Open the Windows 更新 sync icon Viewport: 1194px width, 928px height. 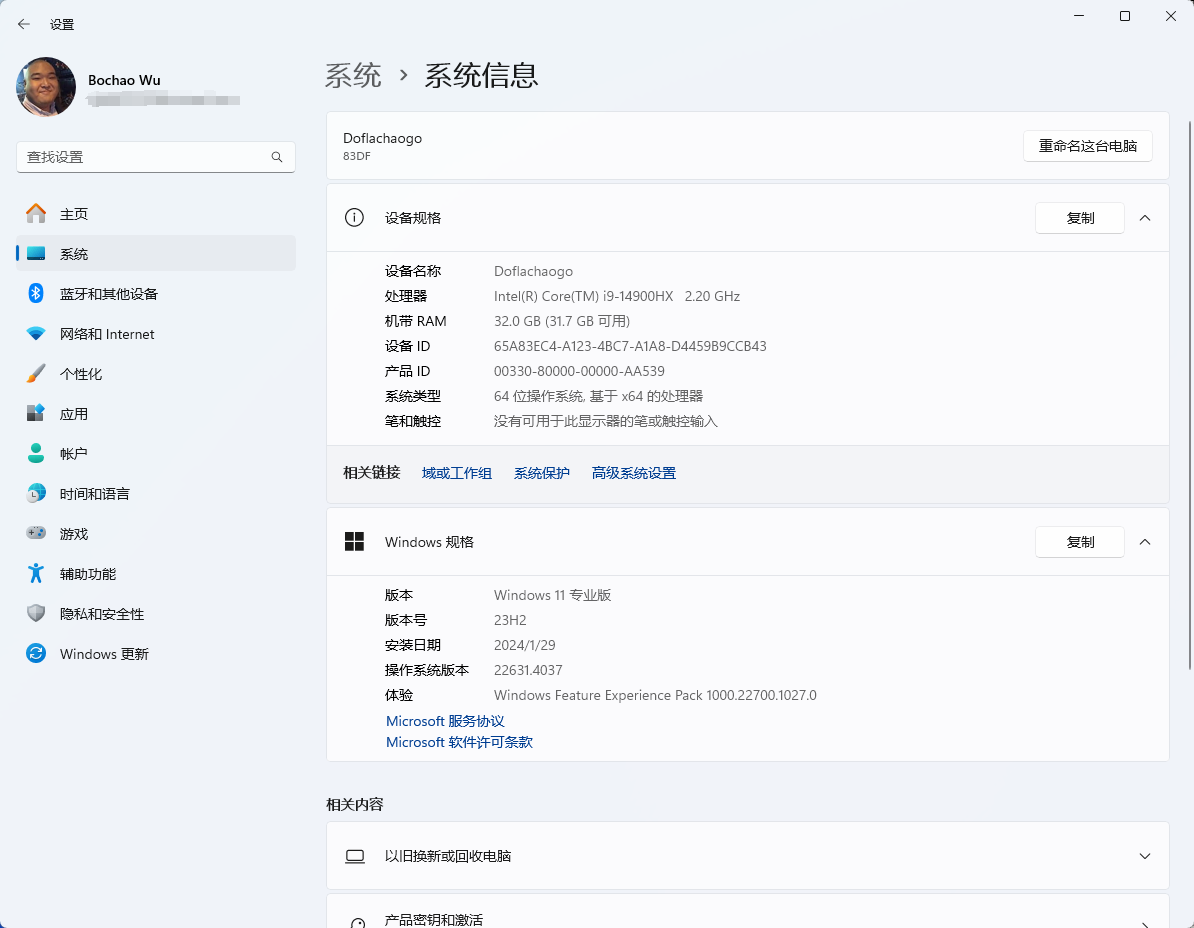[36, 653]
